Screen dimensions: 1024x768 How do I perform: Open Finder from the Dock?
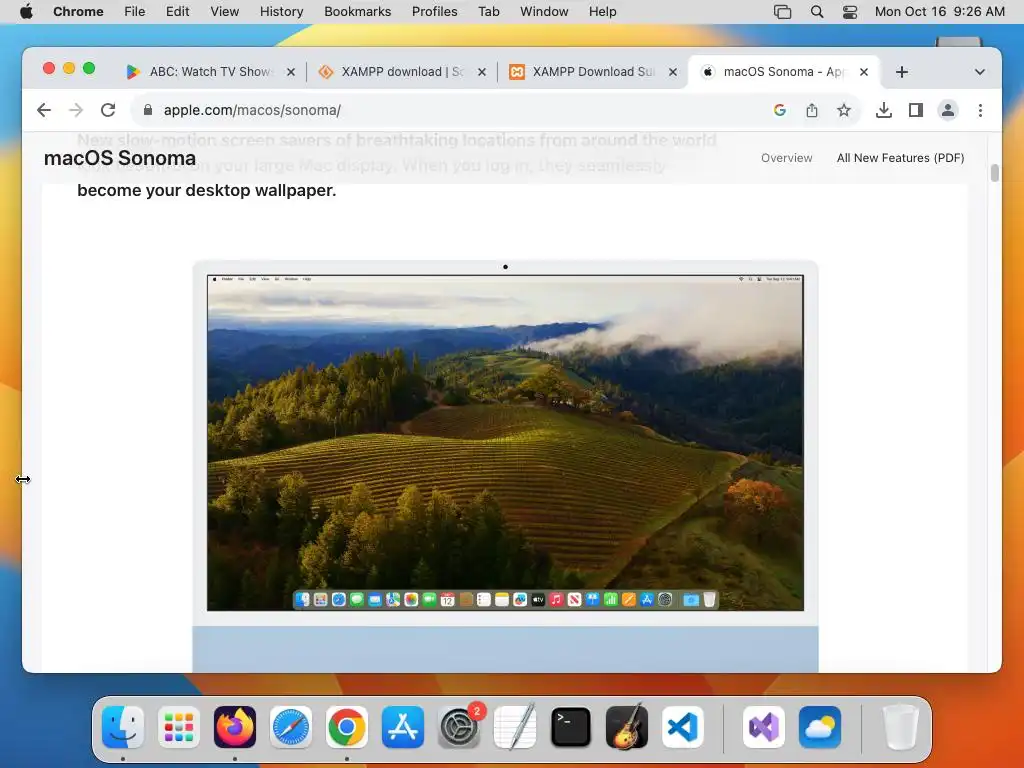[x=123, y=727]
